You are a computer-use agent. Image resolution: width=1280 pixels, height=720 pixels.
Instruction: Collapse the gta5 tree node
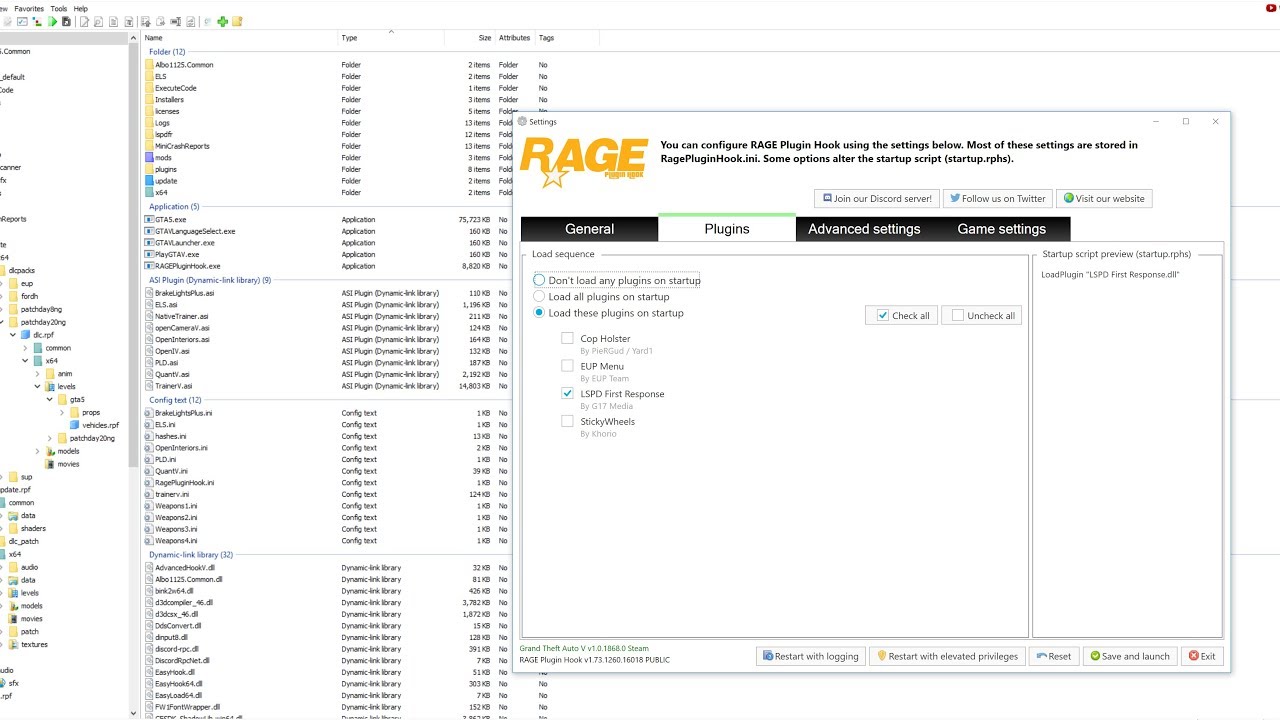point(50,399)
